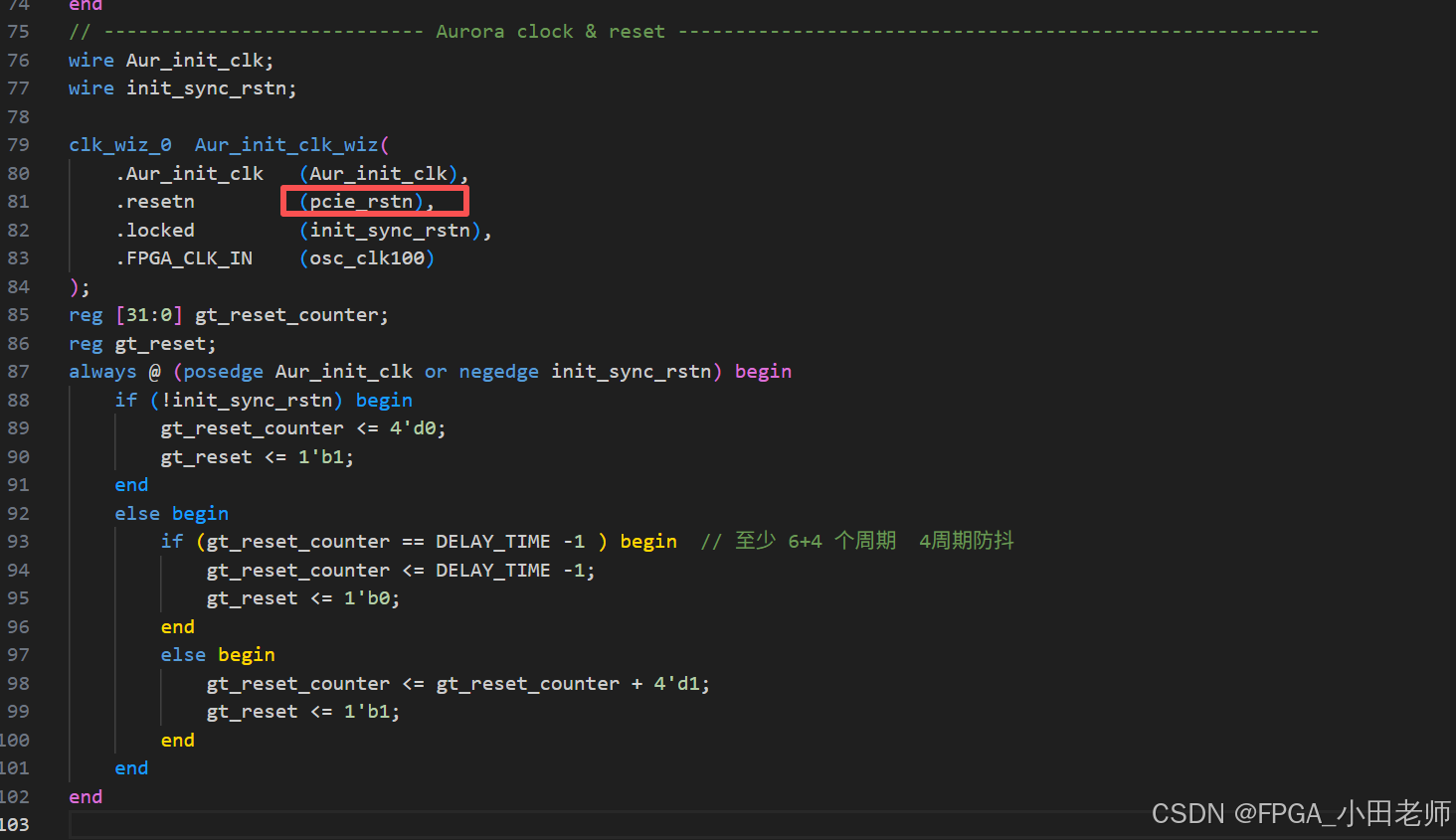Click the final end keyword on line 102
This screenshot has height=840, width=1456.
pos(85,796)
